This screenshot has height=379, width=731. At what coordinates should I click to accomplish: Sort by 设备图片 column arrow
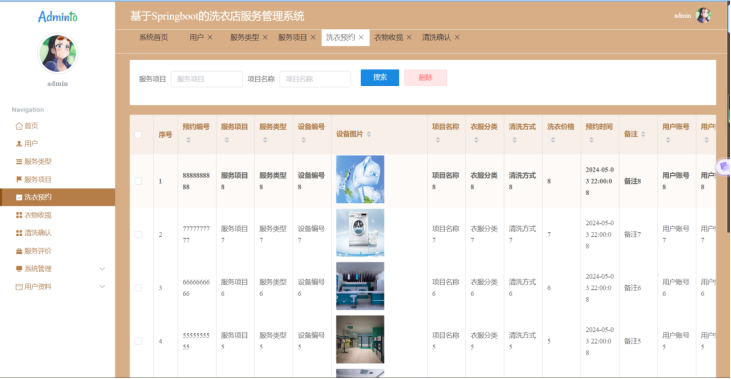tap(369, 134)
